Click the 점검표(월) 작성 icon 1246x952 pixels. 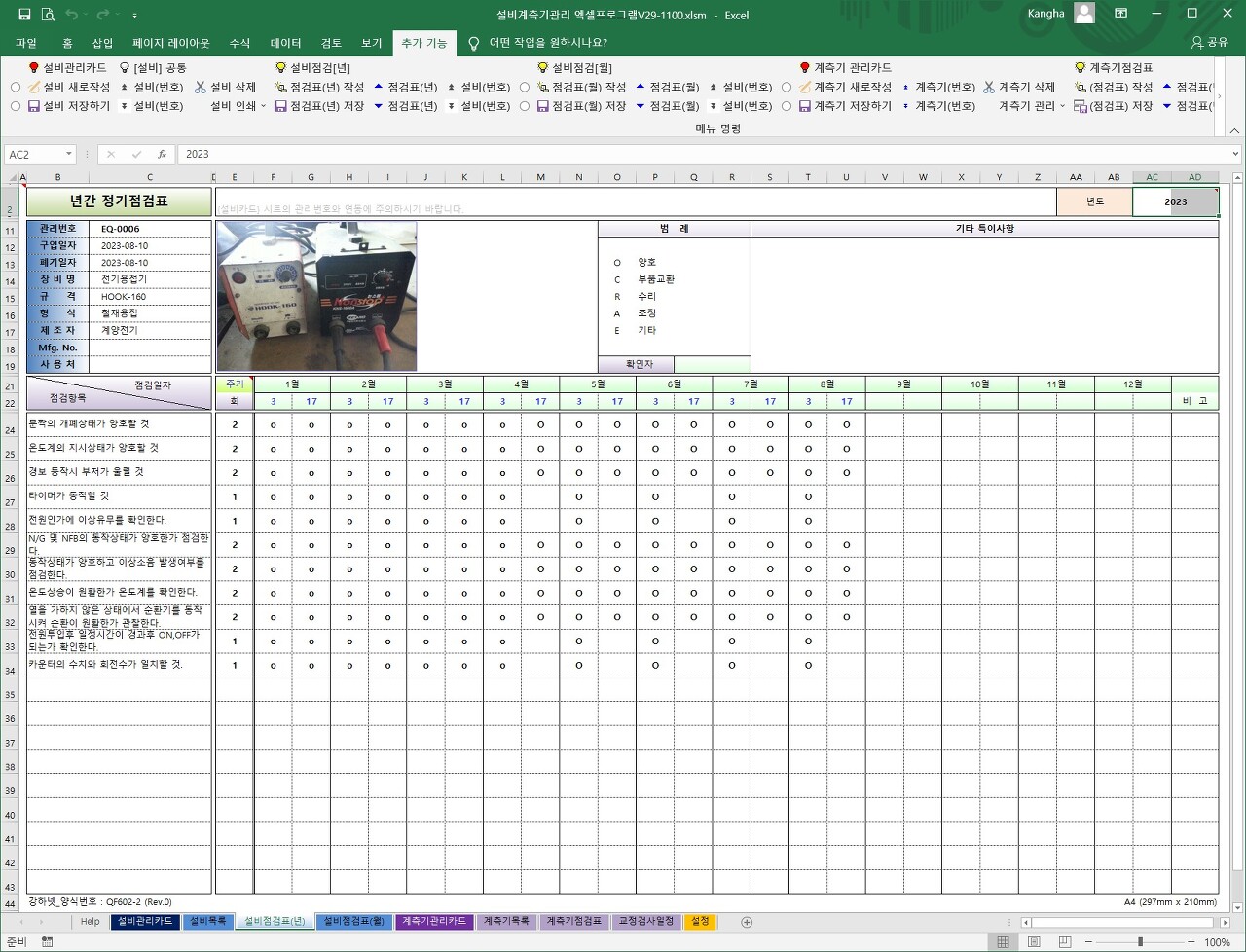(543, 87)
